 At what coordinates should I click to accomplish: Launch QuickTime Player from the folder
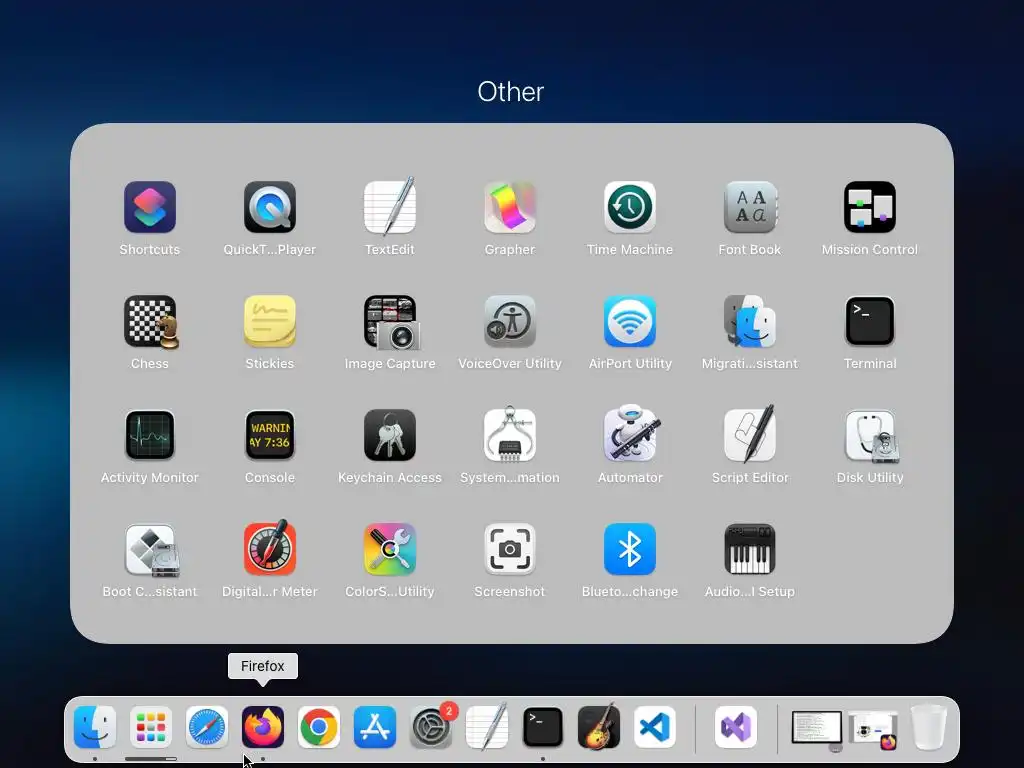pyautogui.click(x=270, y=208)
